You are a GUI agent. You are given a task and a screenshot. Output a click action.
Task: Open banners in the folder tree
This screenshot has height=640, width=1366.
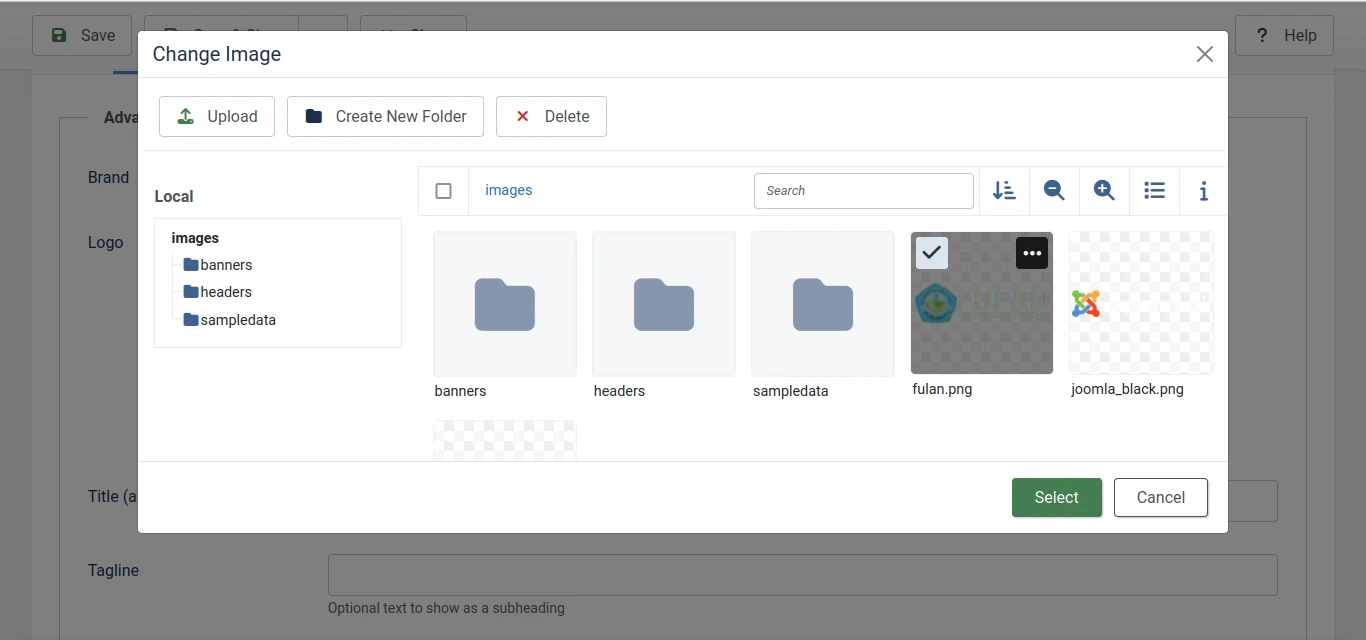click(218, 265)
